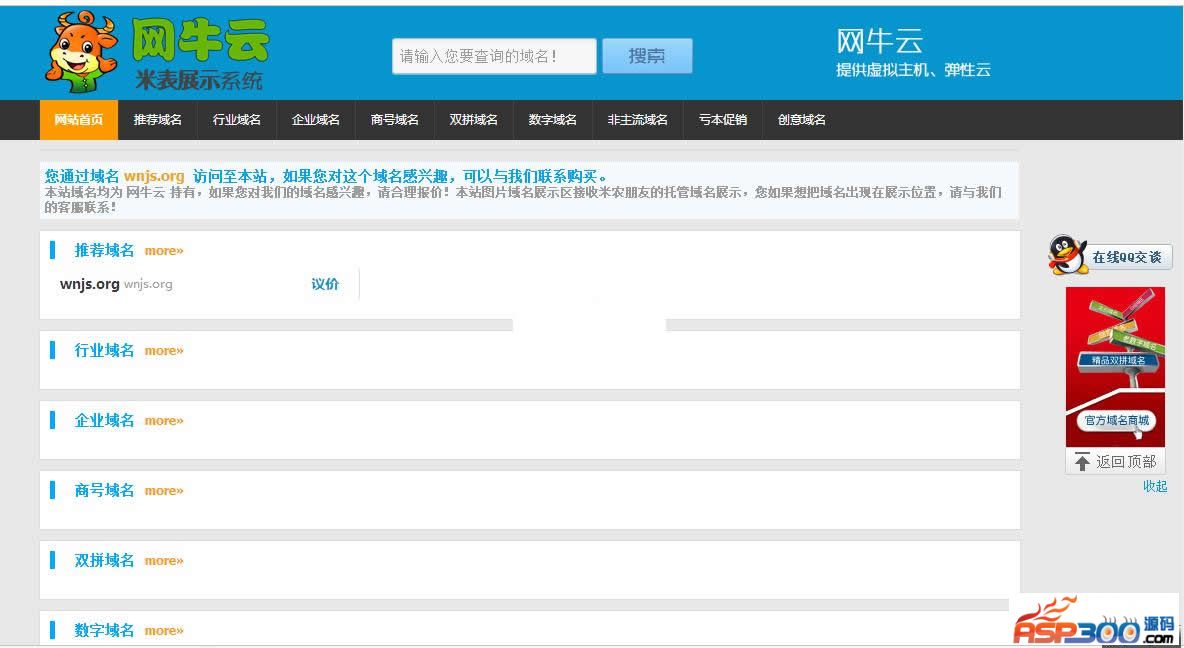Click the 议价 negotiate price link
This screenshot has width=1184, height=648.
coord(325,284)
